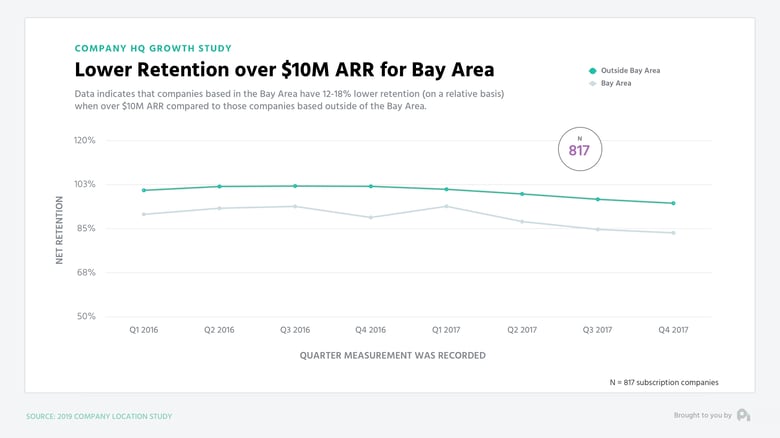Select the Bay Area Q1 2017 data point
Screen dimensions: 780x438
pyautogui.click(x=446, y=206)
